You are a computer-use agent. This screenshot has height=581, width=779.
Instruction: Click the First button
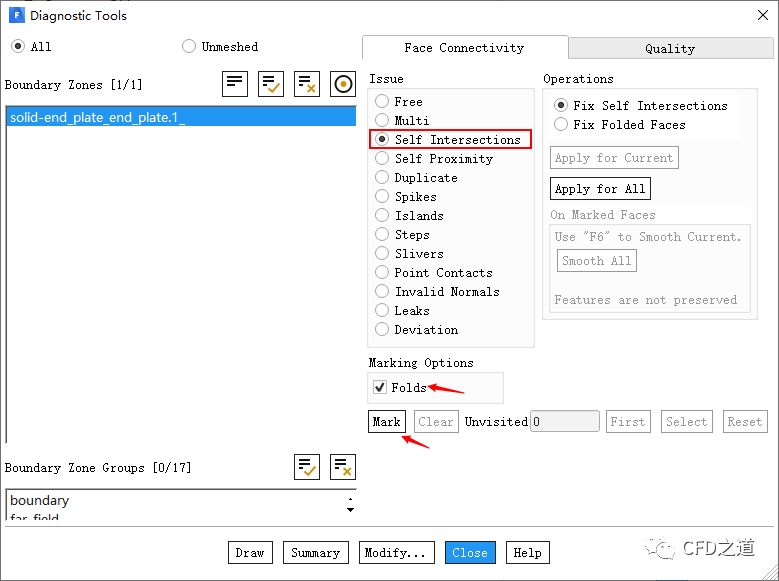pos(628,421)
